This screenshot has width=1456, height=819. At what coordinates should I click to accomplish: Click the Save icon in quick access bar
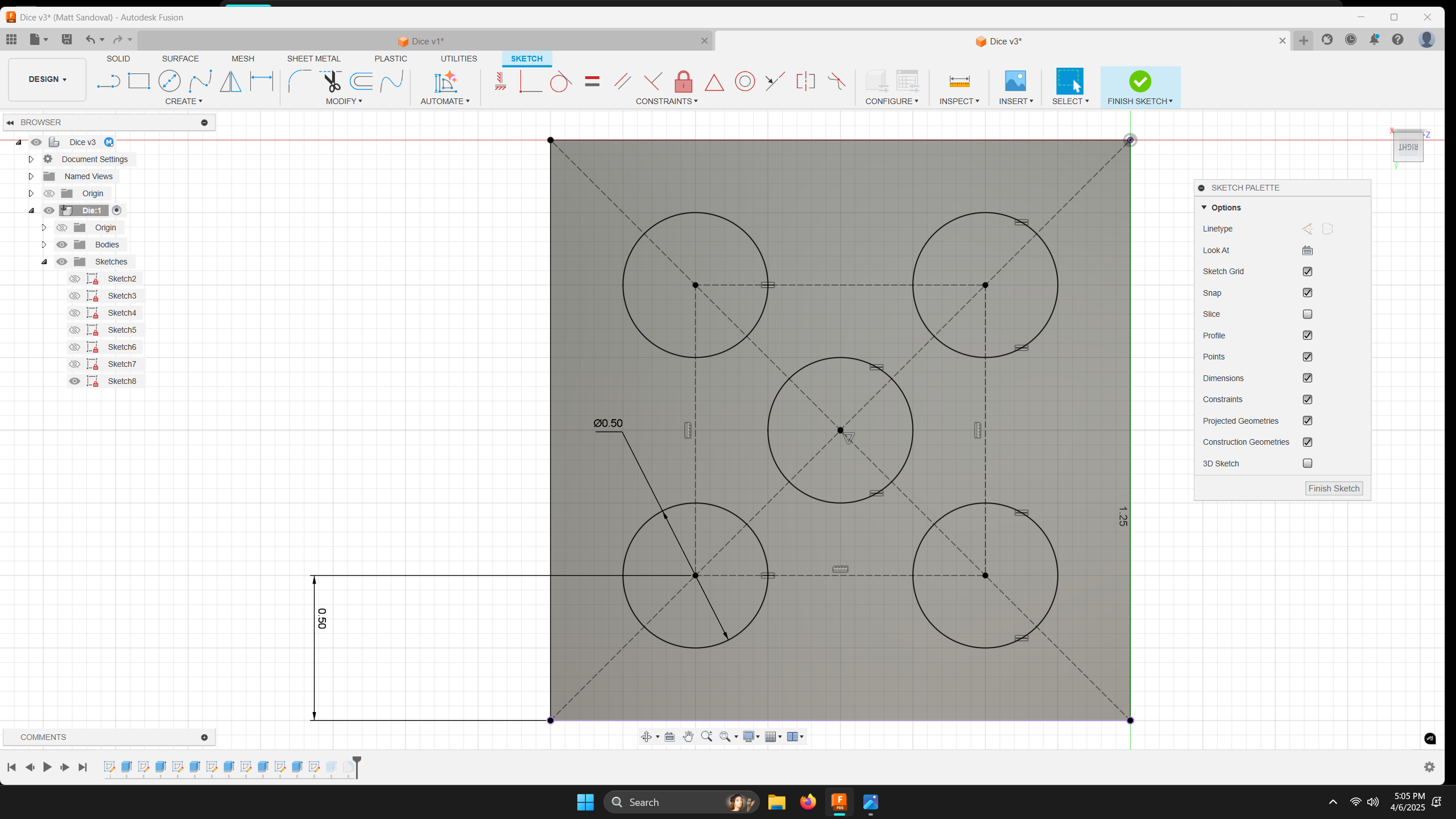click(67, 39)
